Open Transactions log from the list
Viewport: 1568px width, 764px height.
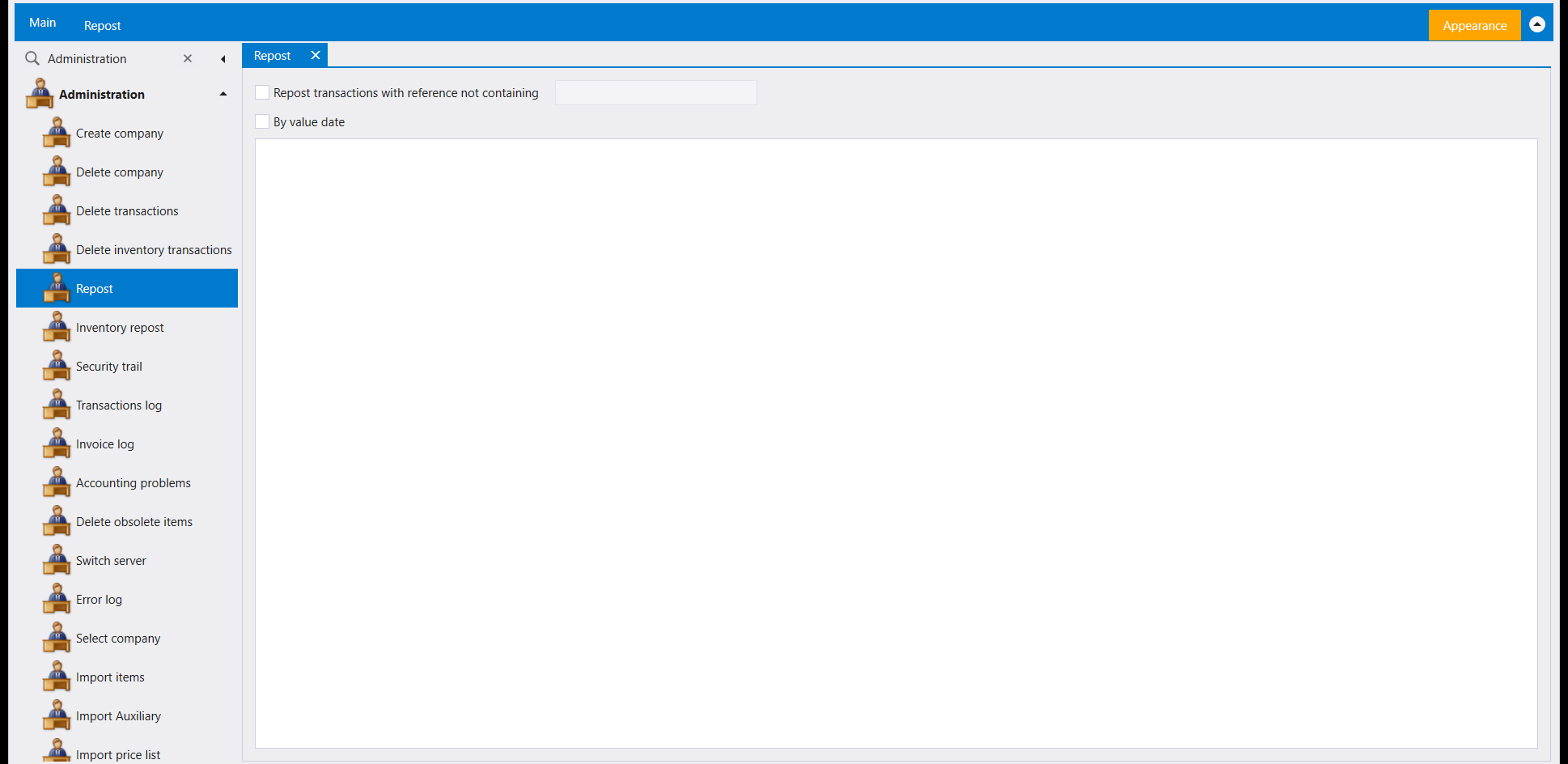tap(127, 405)
